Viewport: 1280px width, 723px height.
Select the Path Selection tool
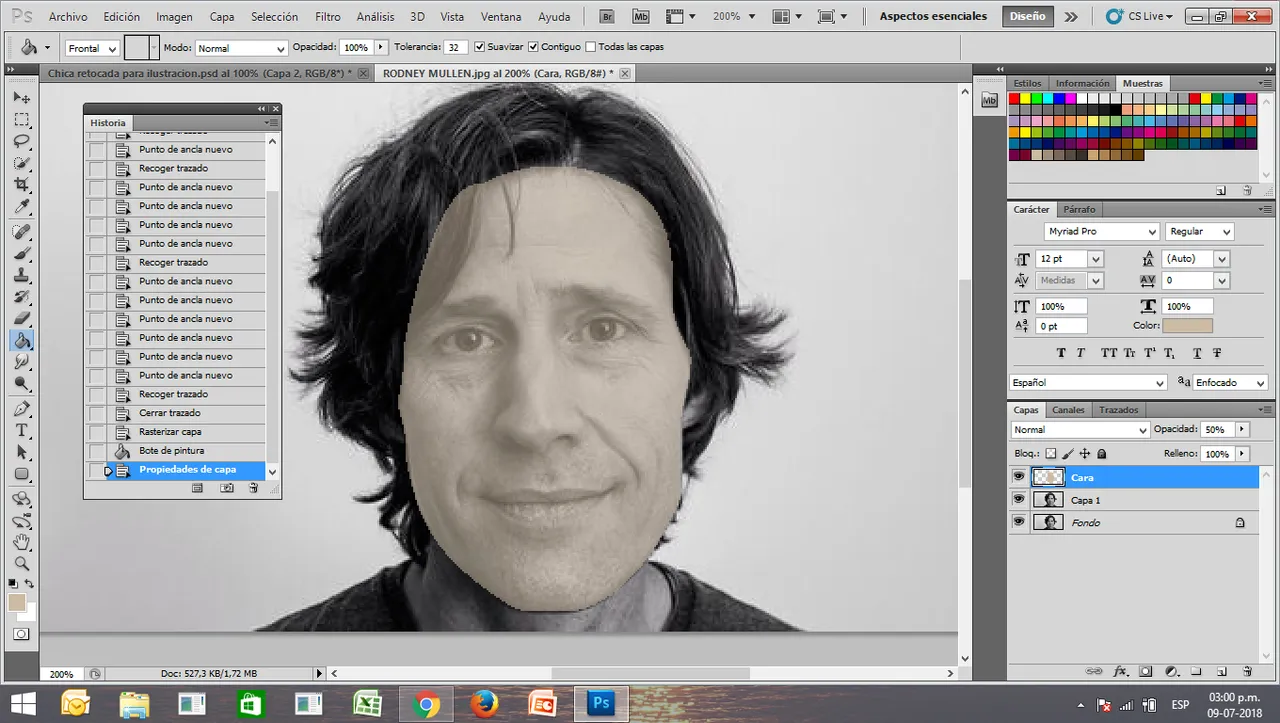(22, 453)
